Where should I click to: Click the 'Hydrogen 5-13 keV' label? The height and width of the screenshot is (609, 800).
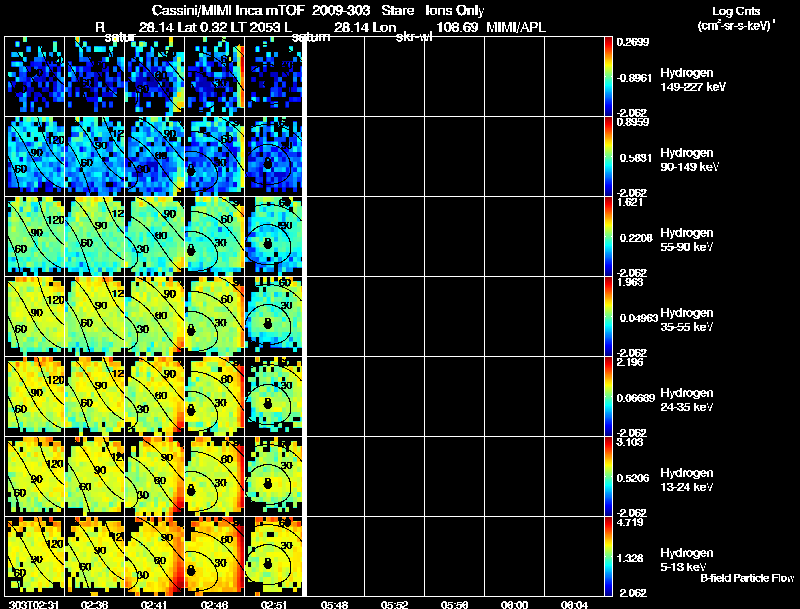(687, 560)
